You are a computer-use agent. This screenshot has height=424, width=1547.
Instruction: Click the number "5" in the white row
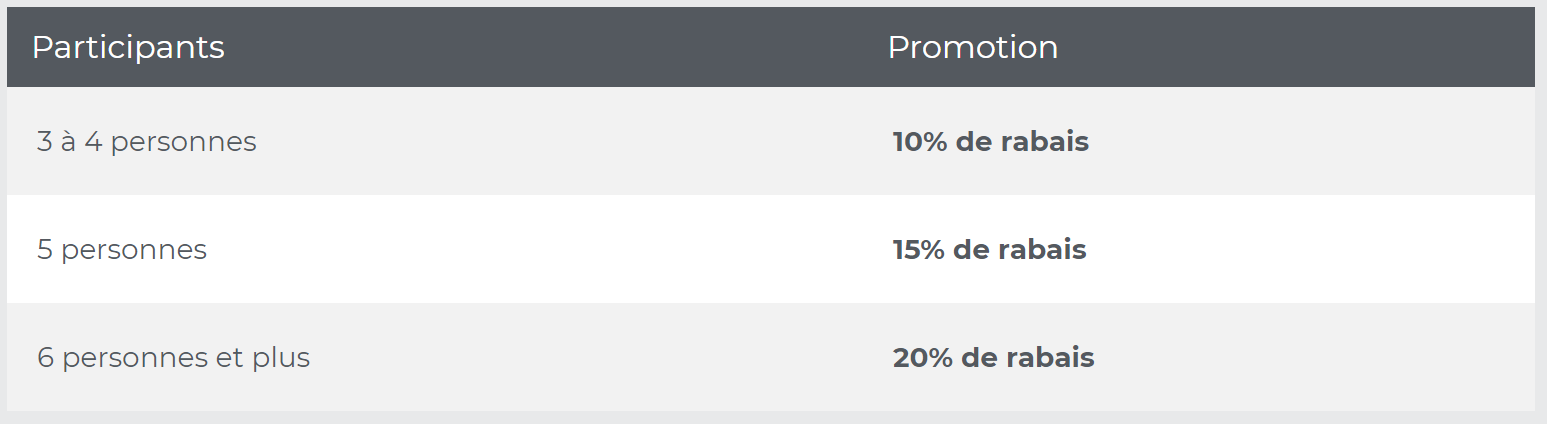click(x=45, y=250)
